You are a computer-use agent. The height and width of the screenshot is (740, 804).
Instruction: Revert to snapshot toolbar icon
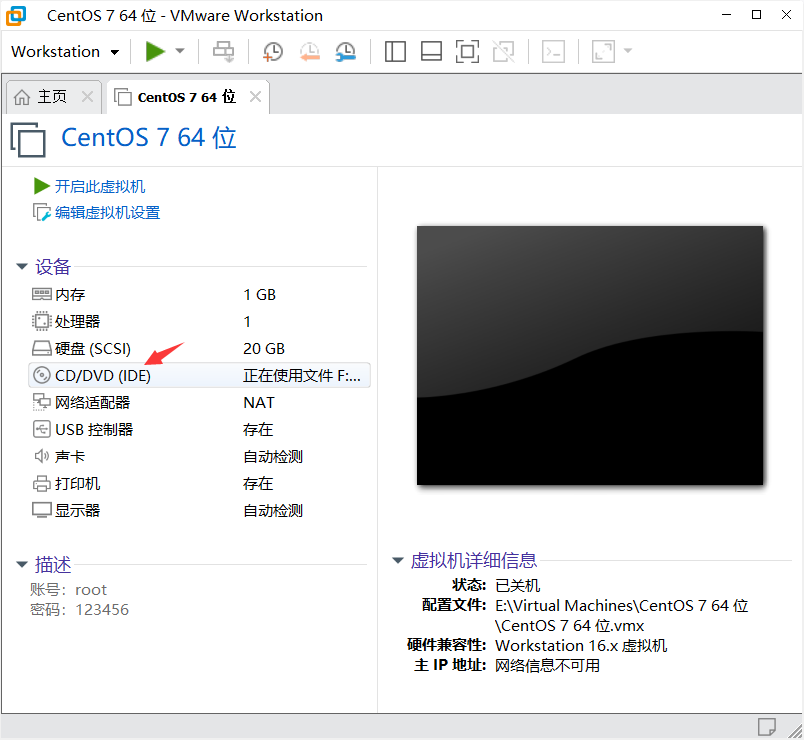point(310,52)
